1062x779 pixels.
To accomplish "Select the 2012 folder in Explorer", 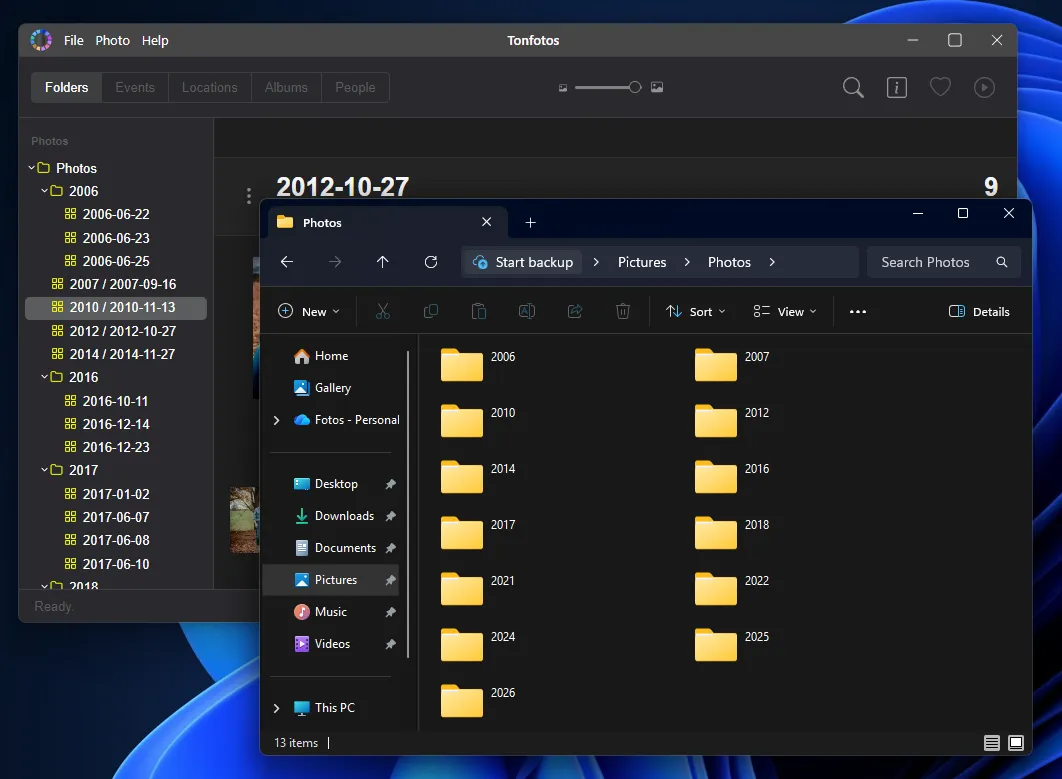I will point(734,420).
